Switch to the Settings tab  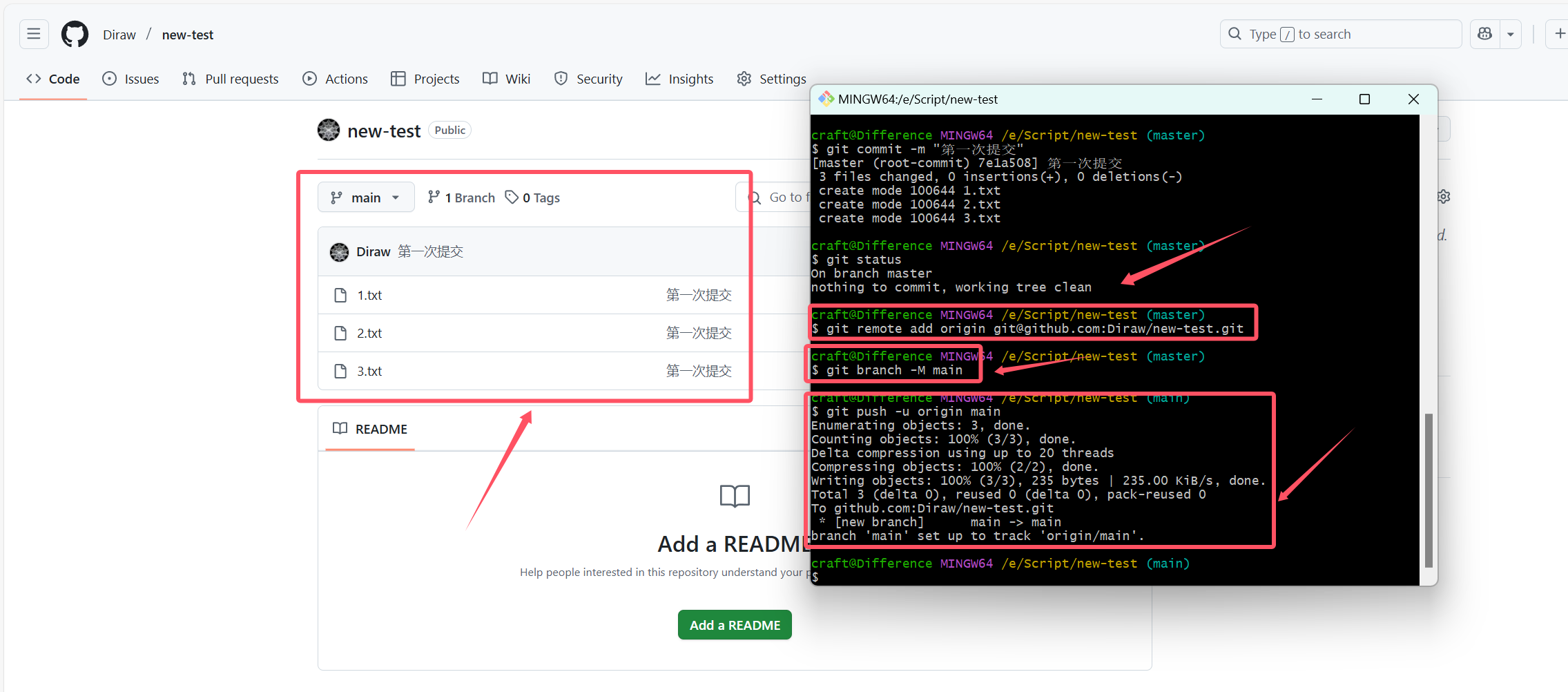click(771, 79)
